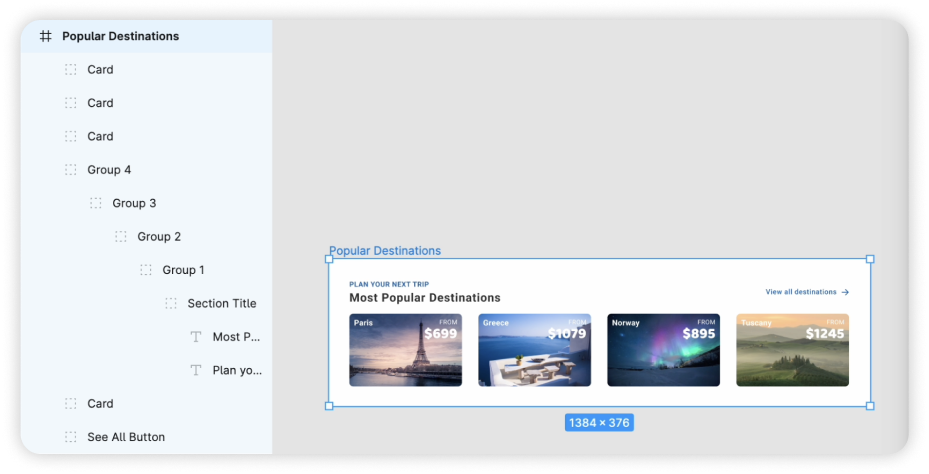Screen dimensions: 929x474
Task: Click the $1079 price text
Action: 567,334
